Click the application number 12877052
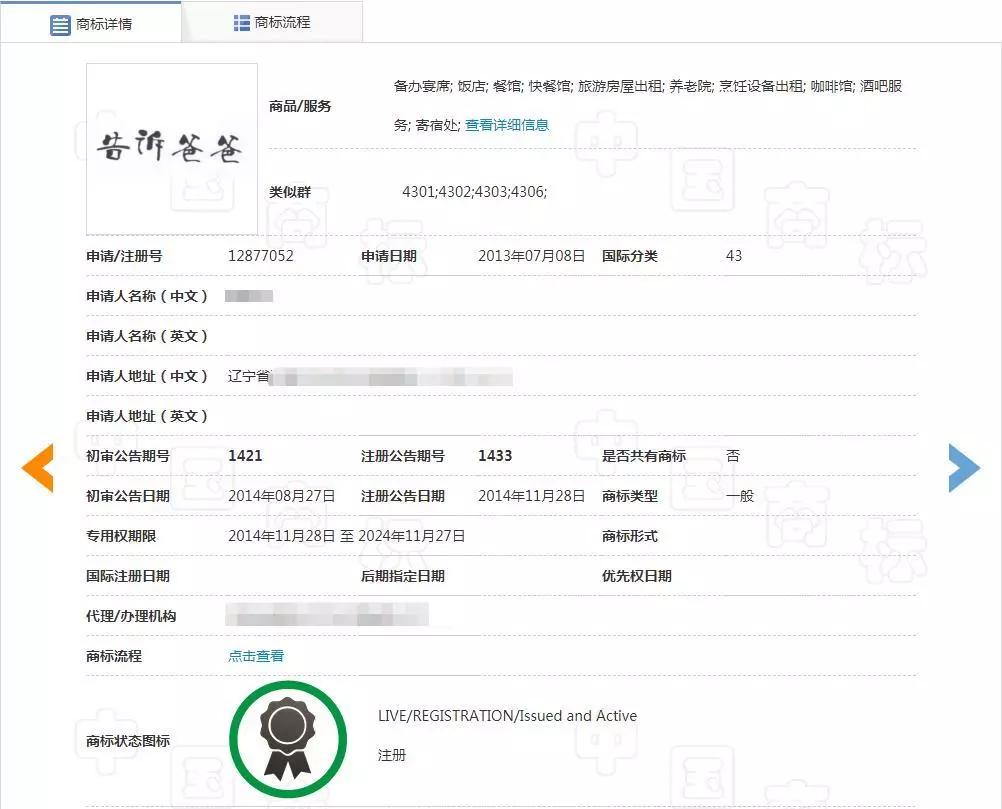Image resolution: width=1002 pixels, height=809 pixels. (x=261, y=256)
